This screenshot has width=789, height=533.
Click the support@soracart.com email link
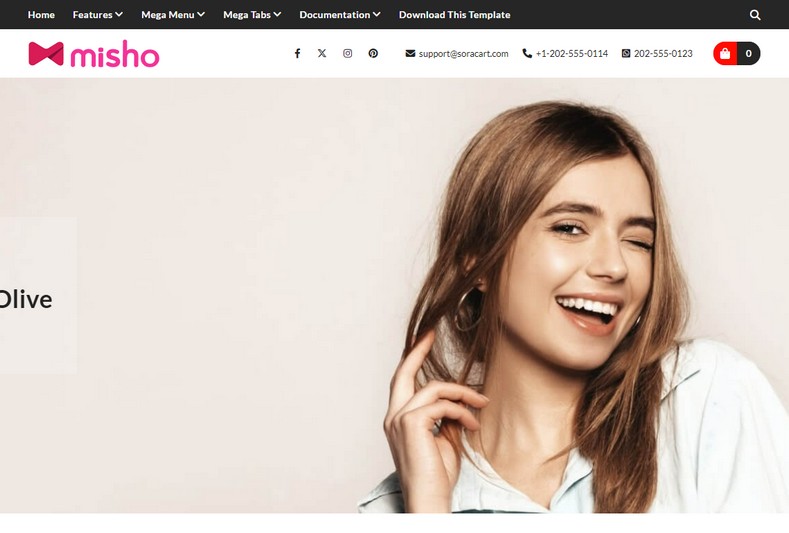(463, 53)
